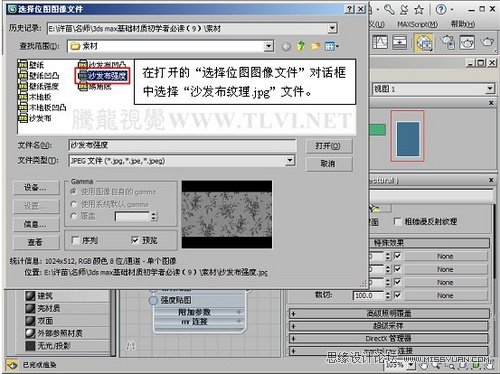Select the 木地板凹凸 image file
Image resolution: width=500 pixels, height=374 pixels.
(x=42, y=107)
